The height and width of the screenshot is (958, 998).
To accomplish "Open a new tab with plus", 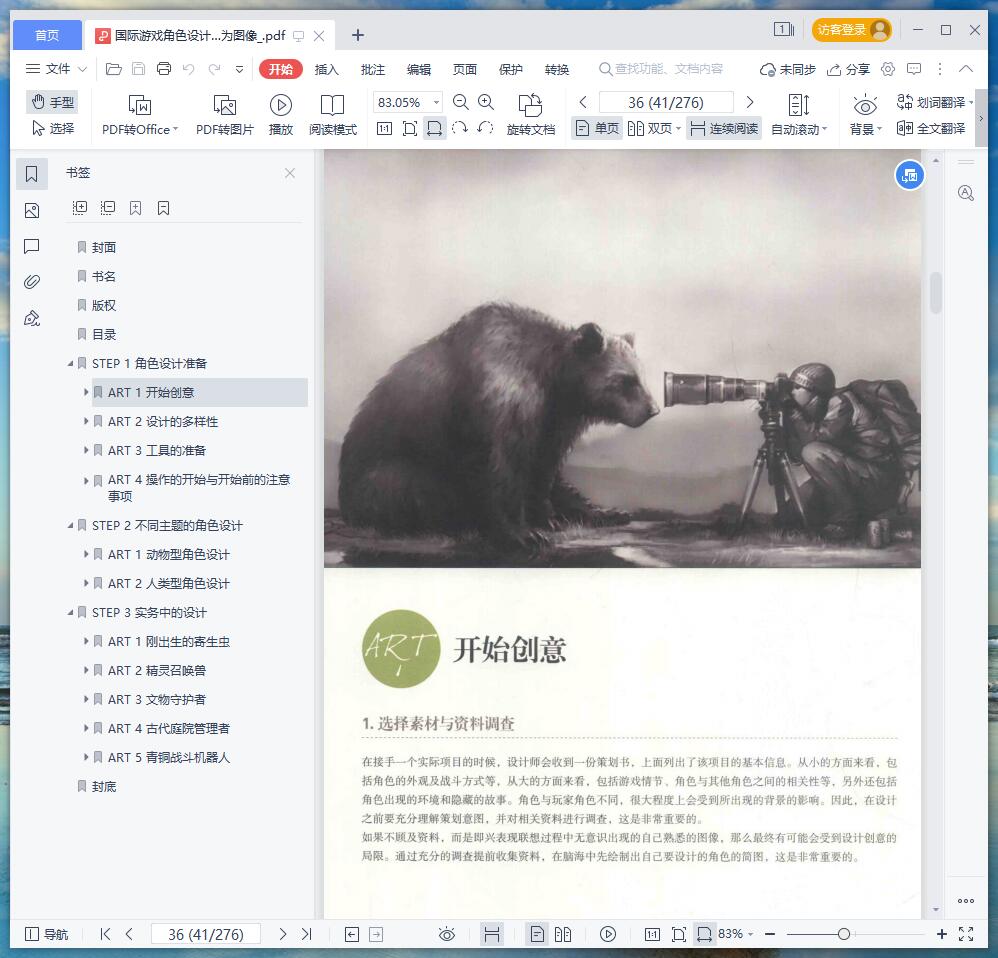I will [x=358, y=35].
